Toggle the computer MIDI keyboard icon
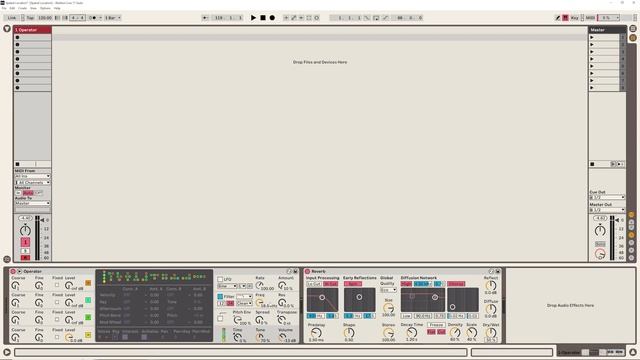Viewport: 640px width, 360px height. 565,18
